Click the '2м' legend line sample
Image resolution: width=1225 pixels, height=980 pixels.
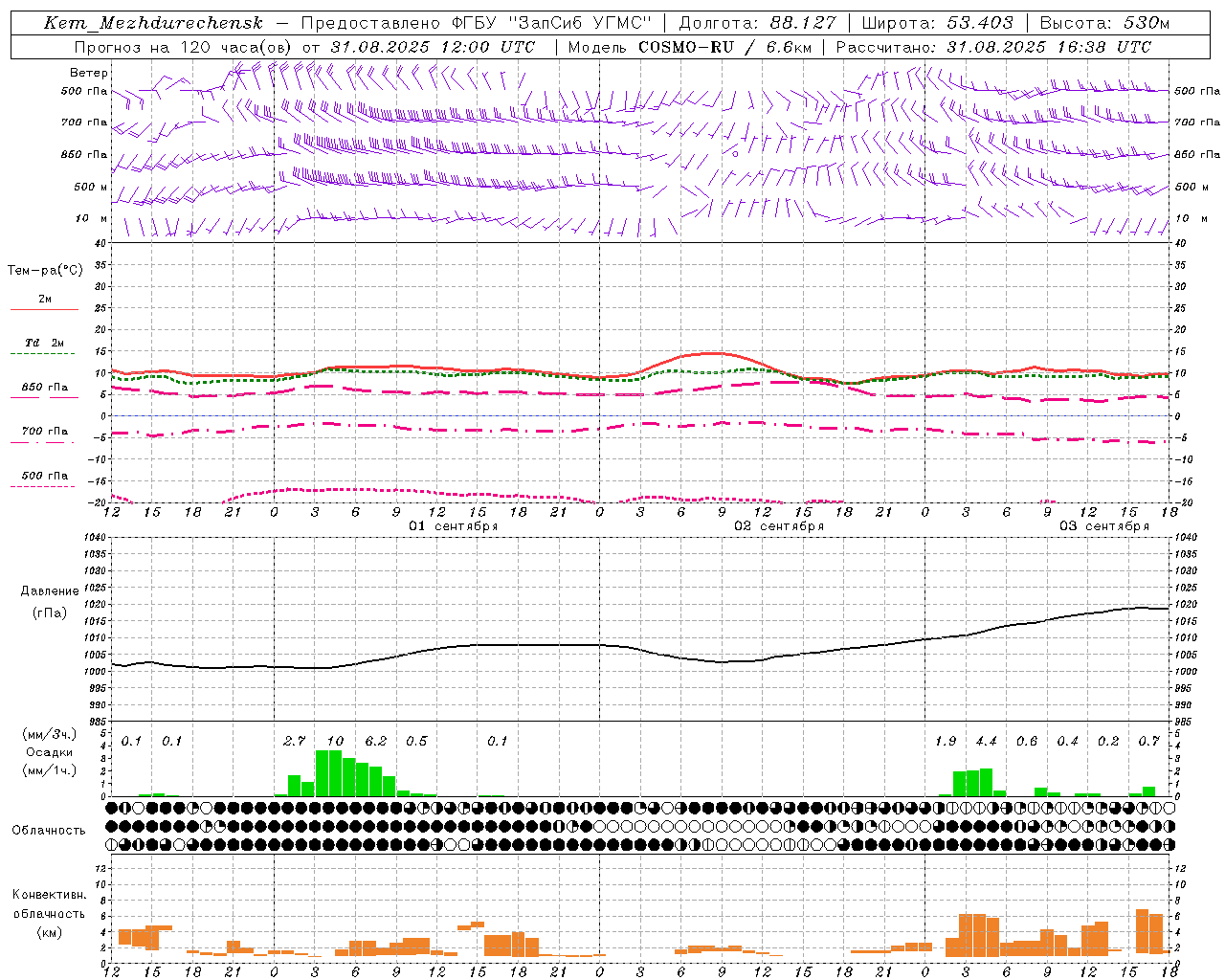44,309
